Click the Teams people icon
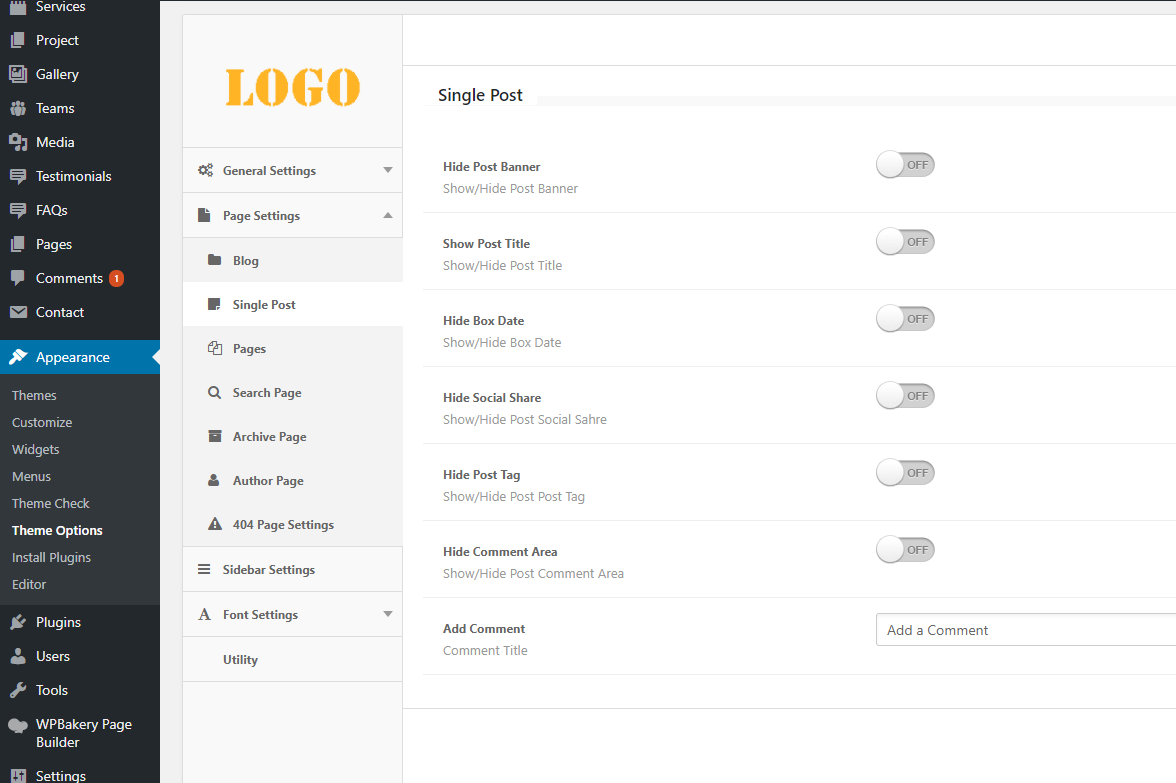 click(18, 108)
